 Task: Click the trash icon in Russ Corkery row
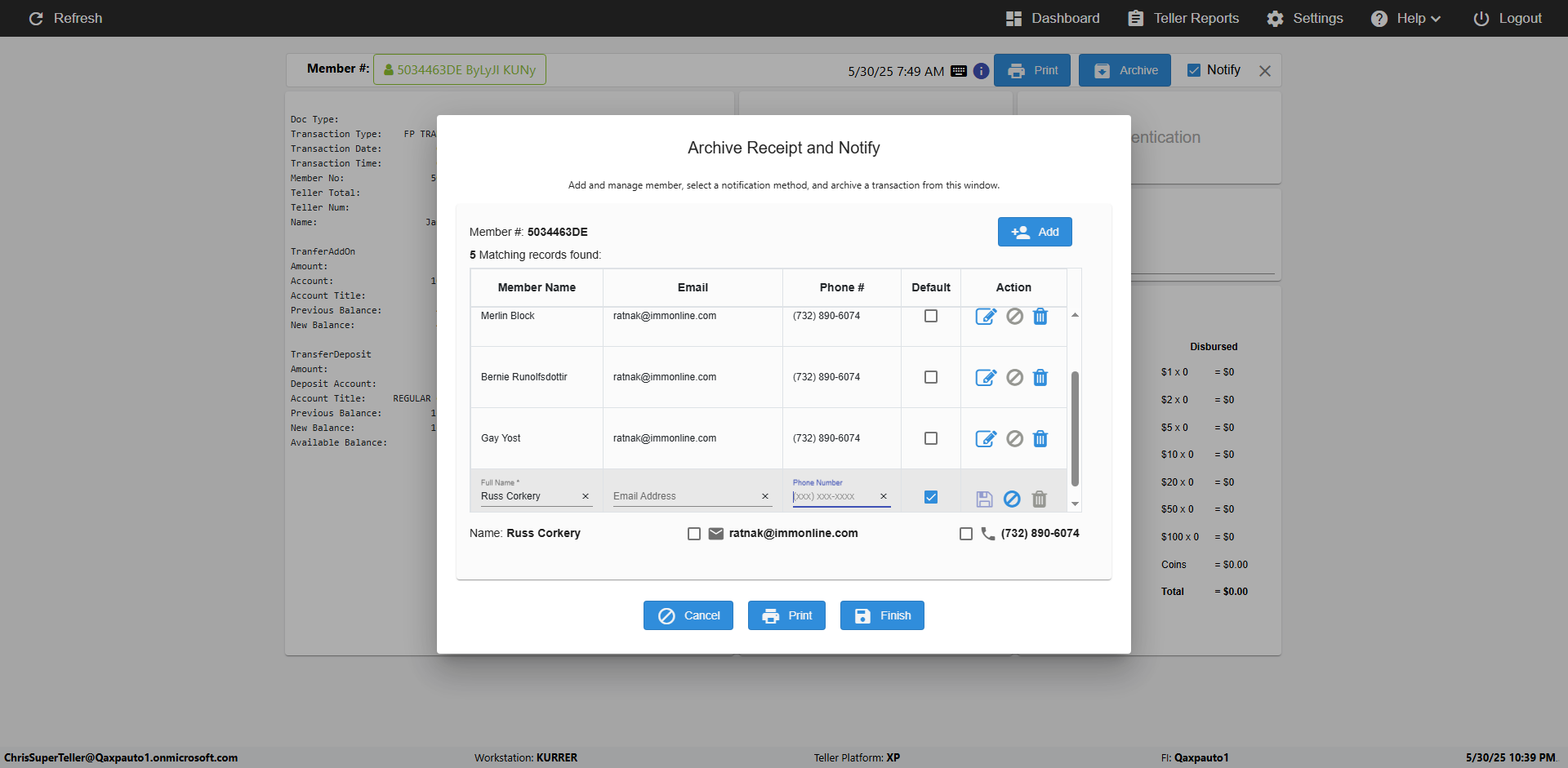click(x=1040, y=499)
